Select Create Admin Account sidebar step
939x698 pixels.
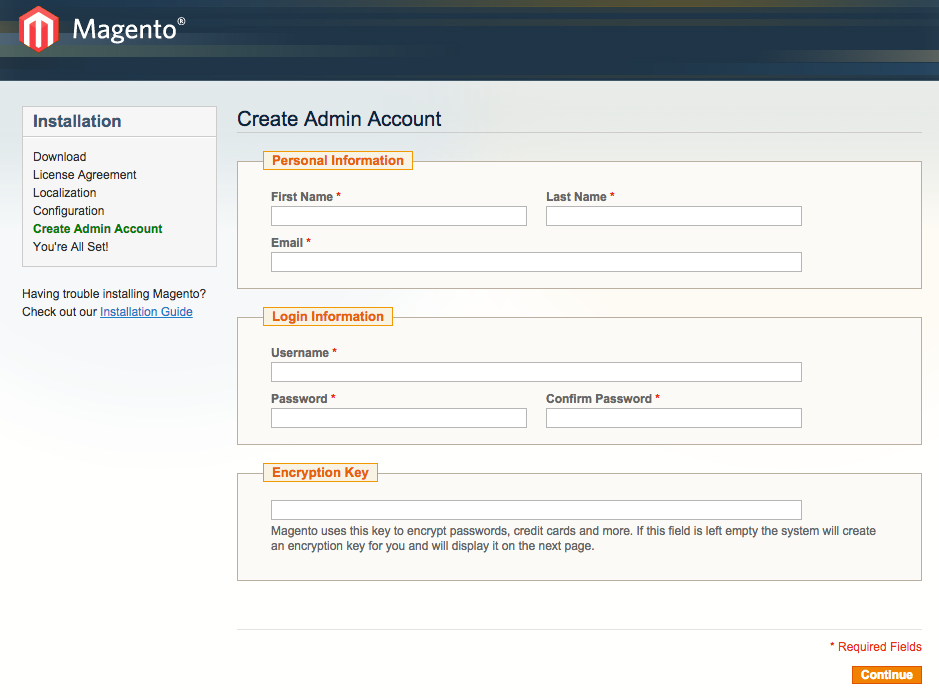point(98,229)
